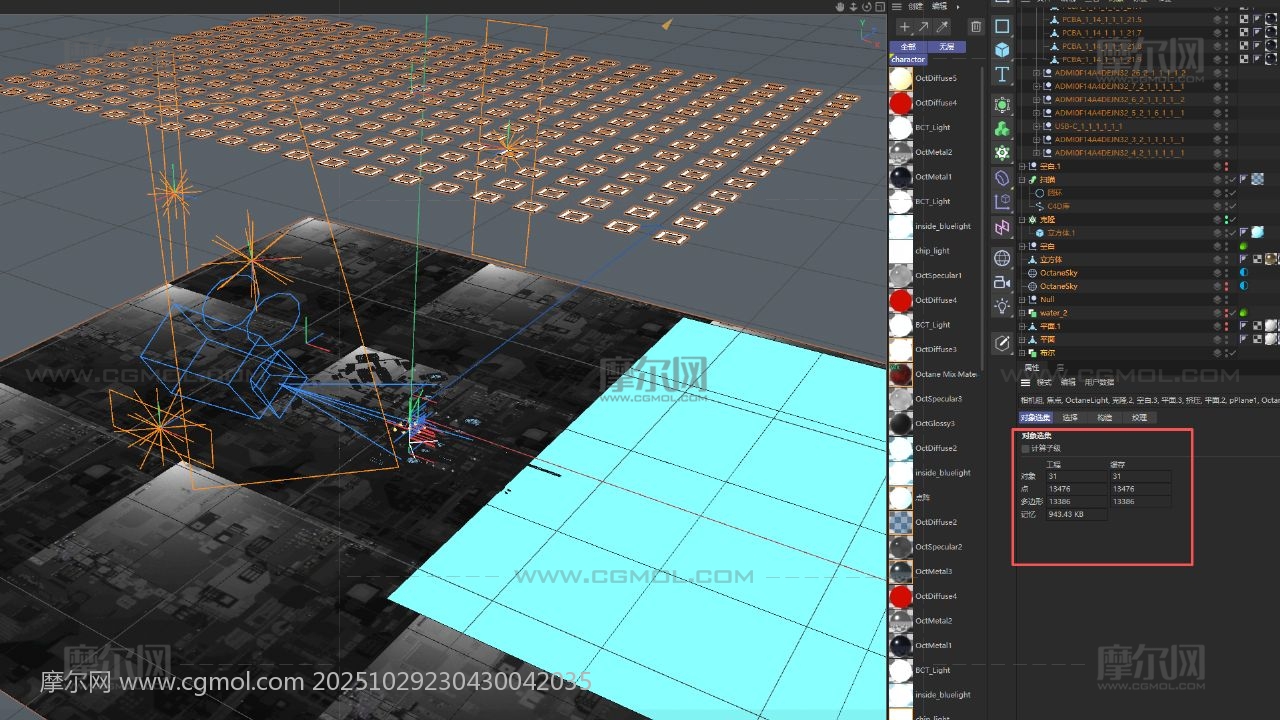This screenshot has width=1280, height=720.
Task: Select the Text spline tool icon
Action: pos(1002,75)
